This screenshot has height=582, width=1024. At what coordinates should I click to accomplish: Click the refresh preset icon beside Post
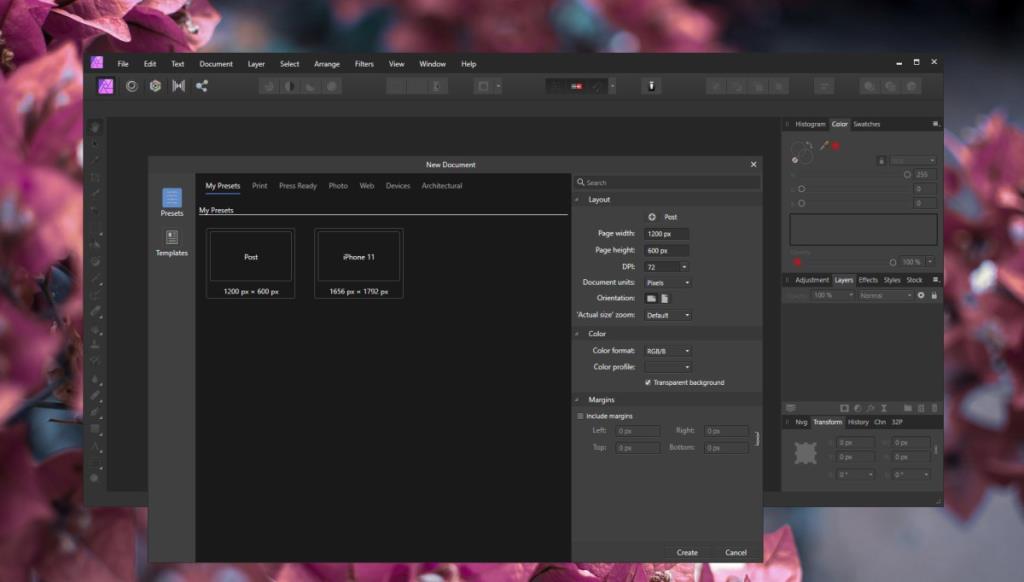pos(652,217)
